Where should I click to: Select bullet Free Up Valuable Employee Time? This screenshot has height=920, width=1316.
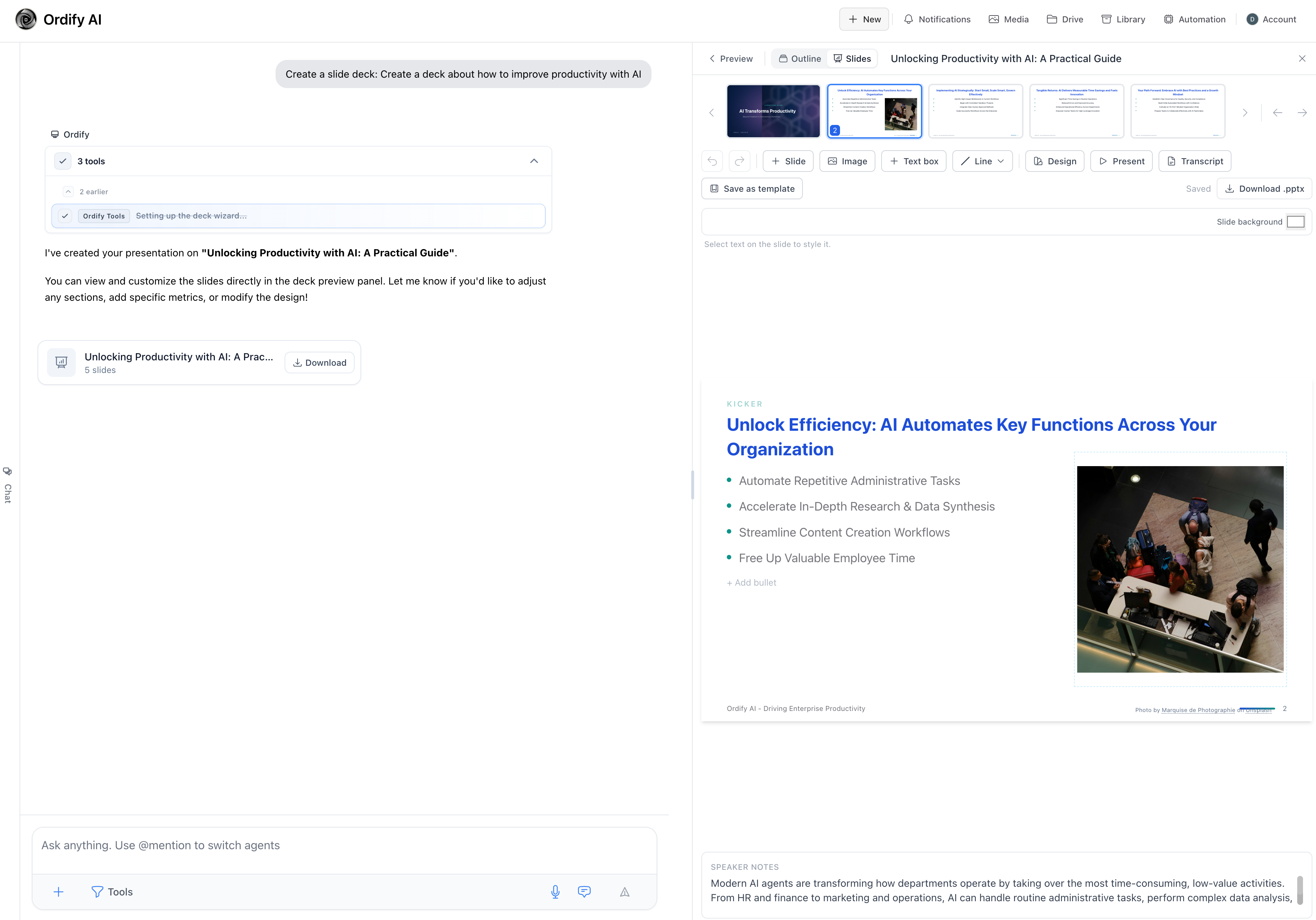click(x=827, y=558)
